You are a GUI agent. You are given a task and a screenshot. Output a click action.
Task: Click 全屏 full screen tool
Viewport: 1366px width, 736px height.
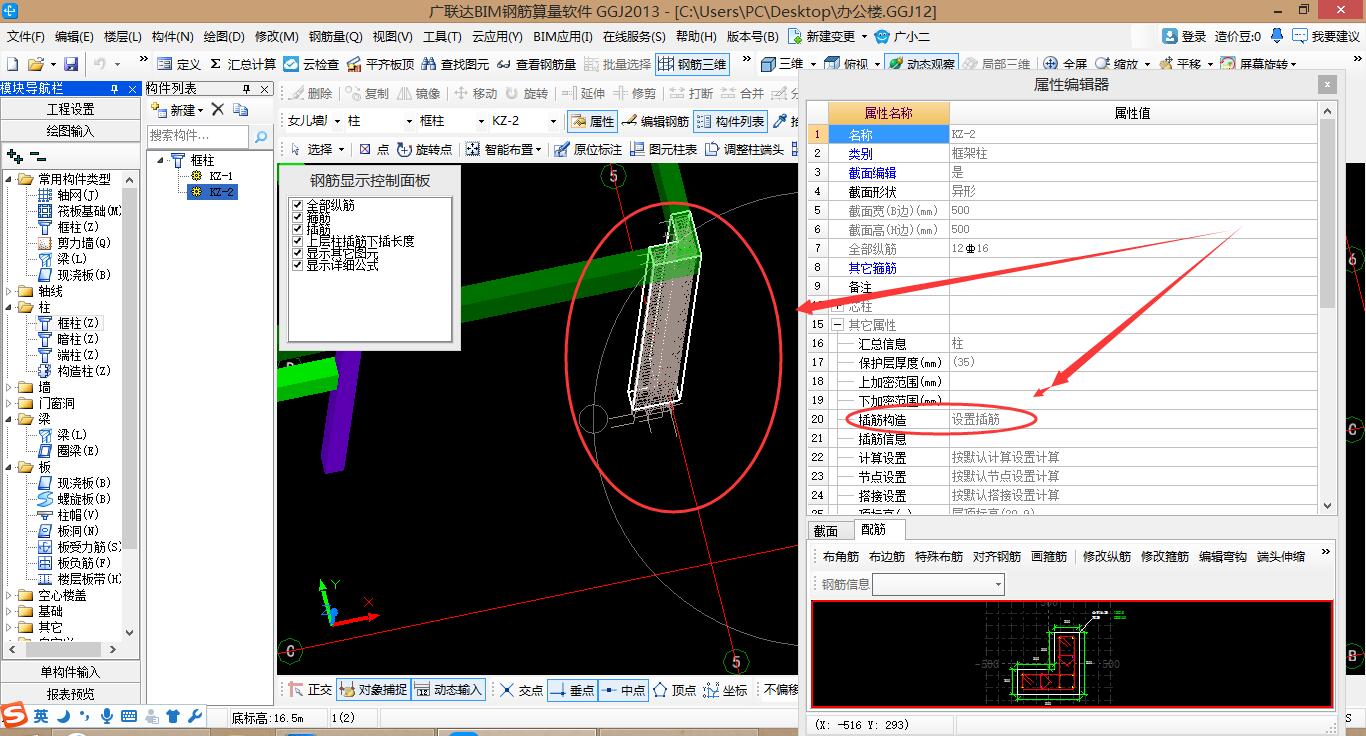1064,64
